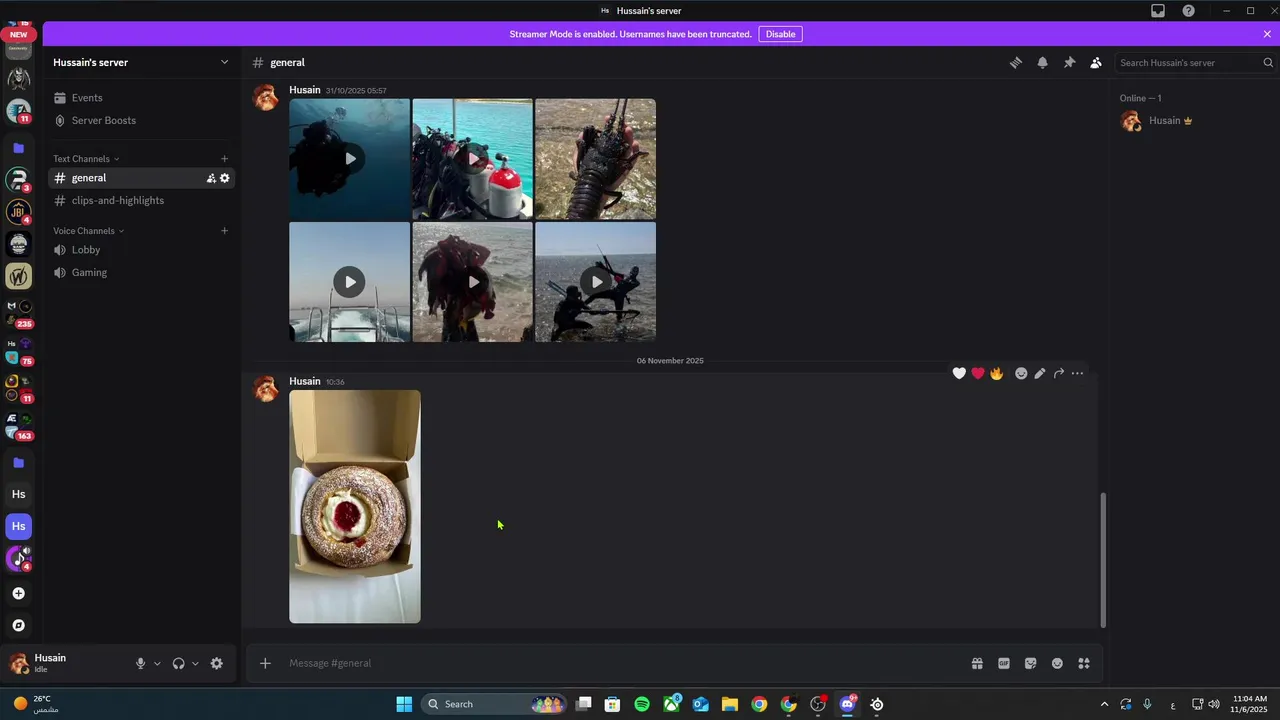Open the Discover servers compass icon
Viewport: 1280px width, 720px height.
pos(18,625)
